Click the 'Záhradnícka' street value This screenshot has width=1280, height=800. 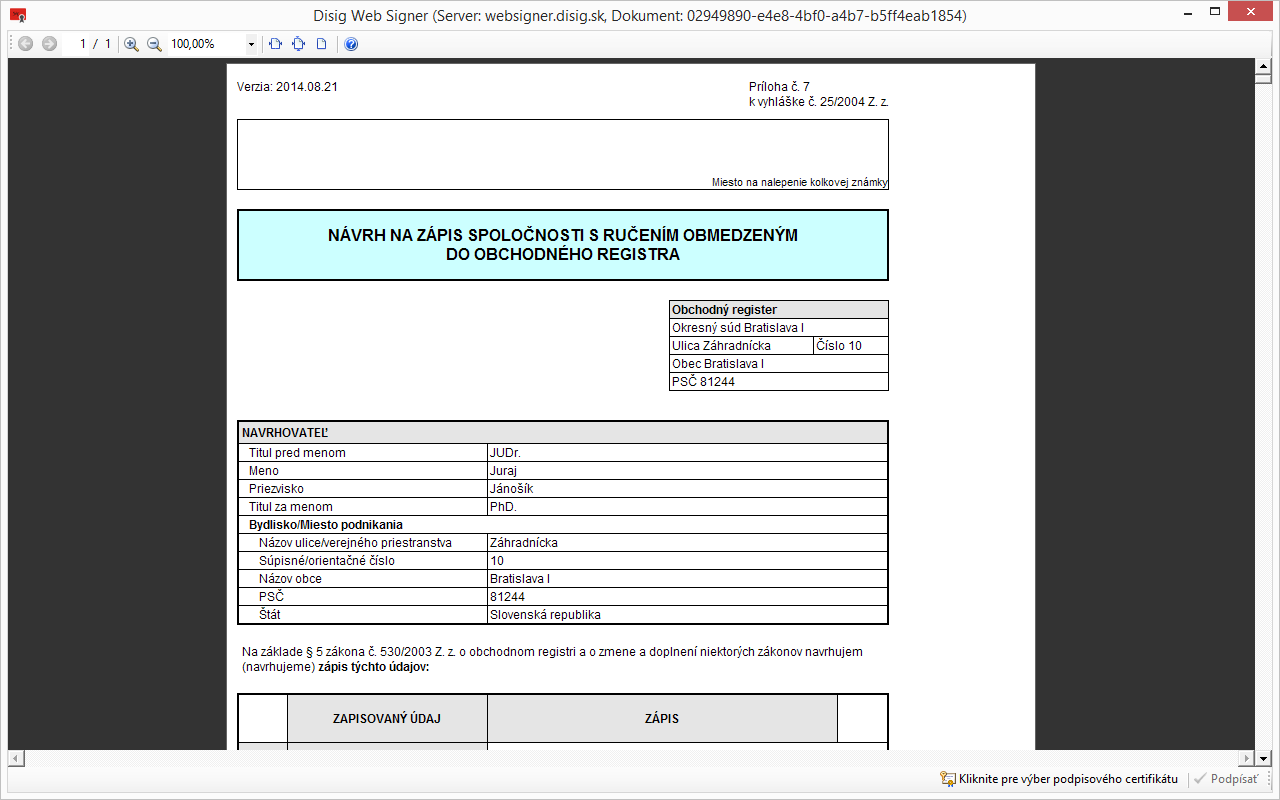tap(524, 543)
